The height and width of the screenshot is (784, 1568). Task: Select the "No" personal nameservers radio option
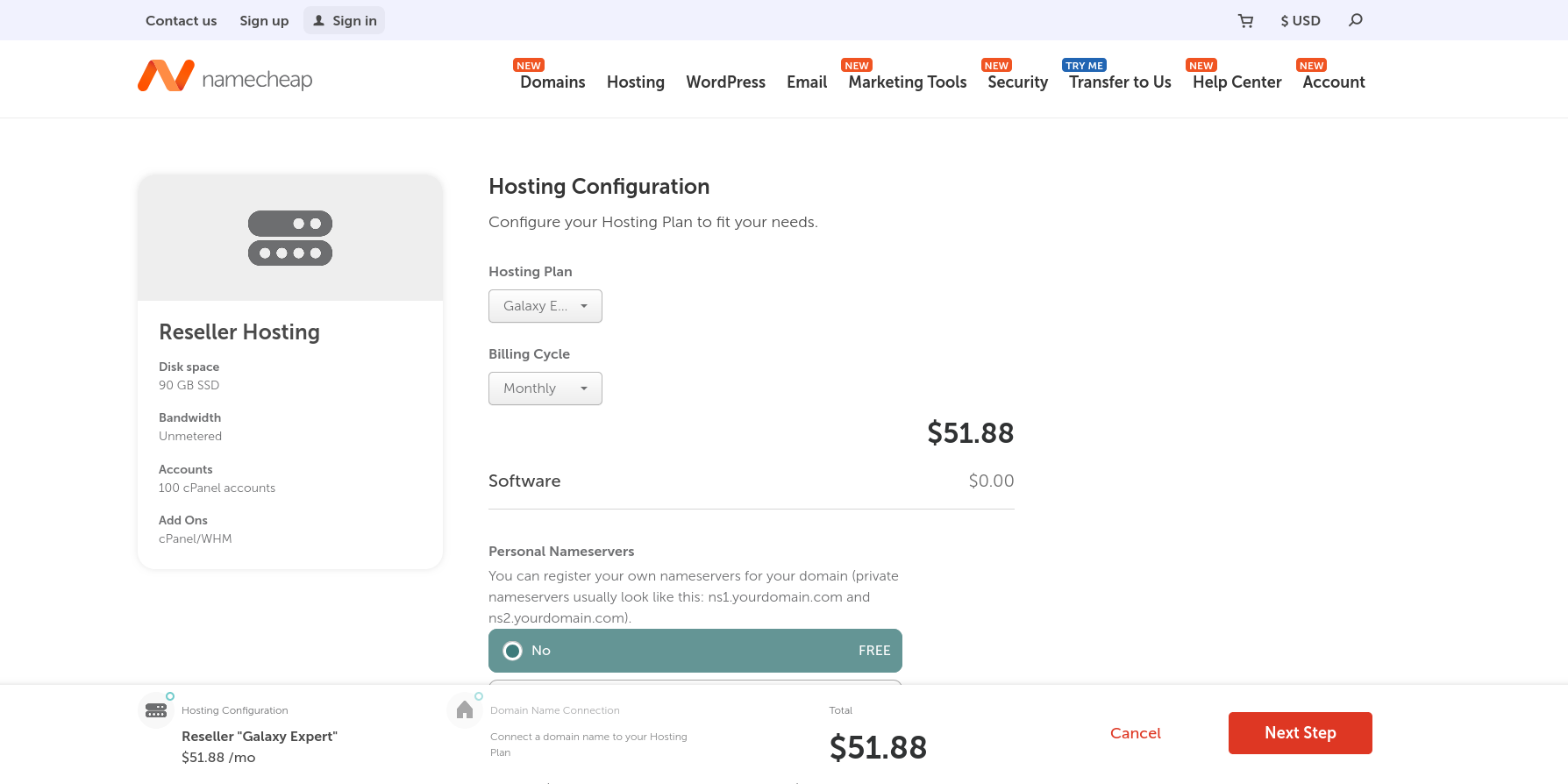[x=695, y=651]
